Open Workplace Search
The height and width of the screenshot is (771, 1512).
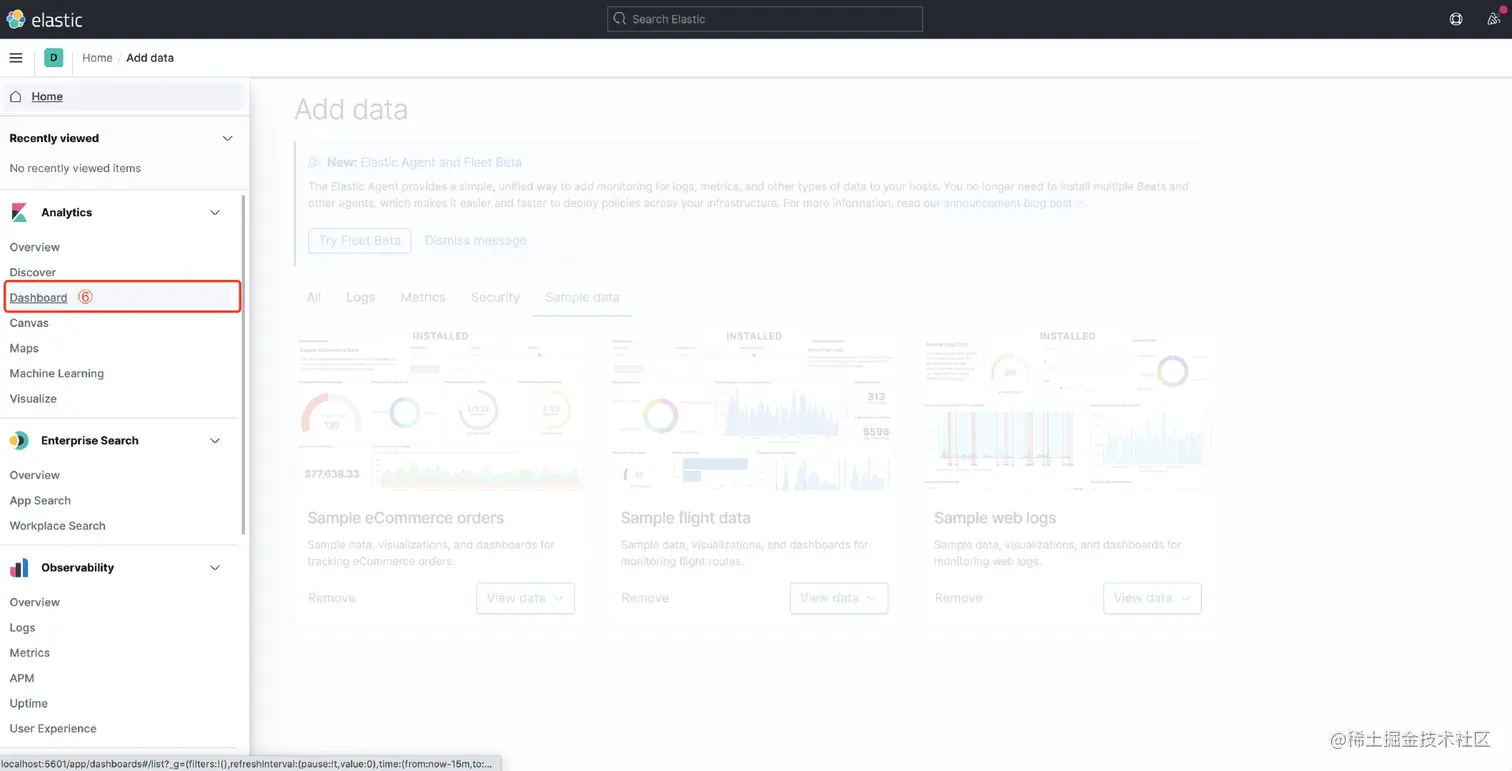pyautogui.click(x=57, y=526)
